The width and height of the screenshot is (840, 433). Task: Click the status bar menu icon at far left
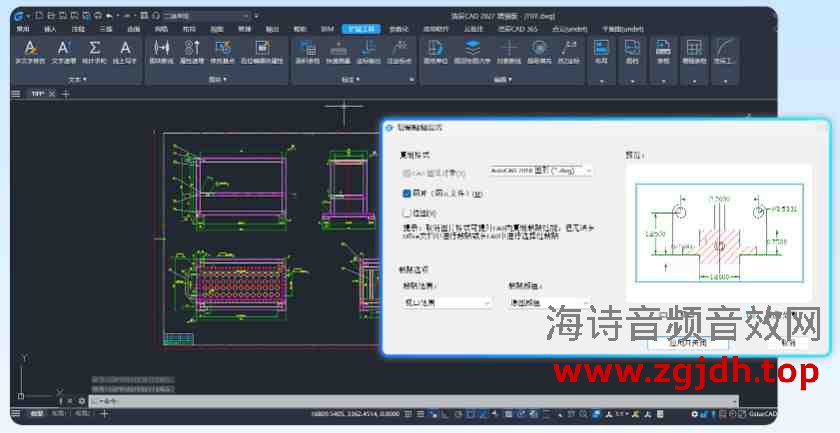point(16,414)
